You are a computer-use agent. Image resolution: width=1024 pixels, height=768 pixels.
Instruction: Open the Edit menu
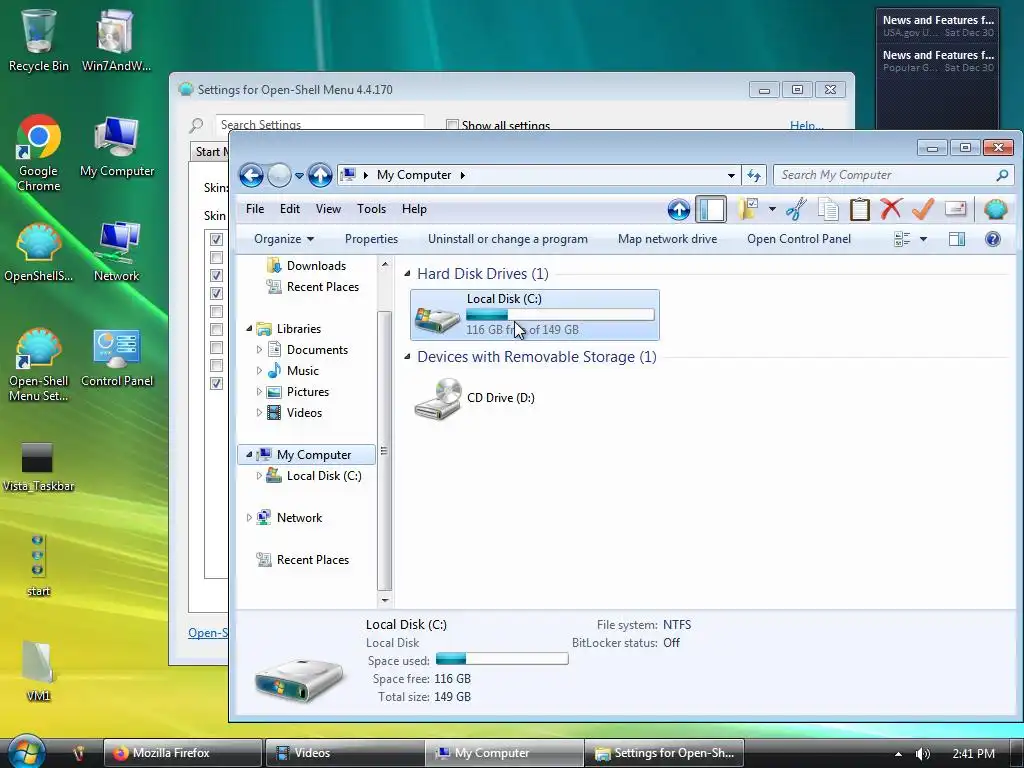(x=290, y=209)
